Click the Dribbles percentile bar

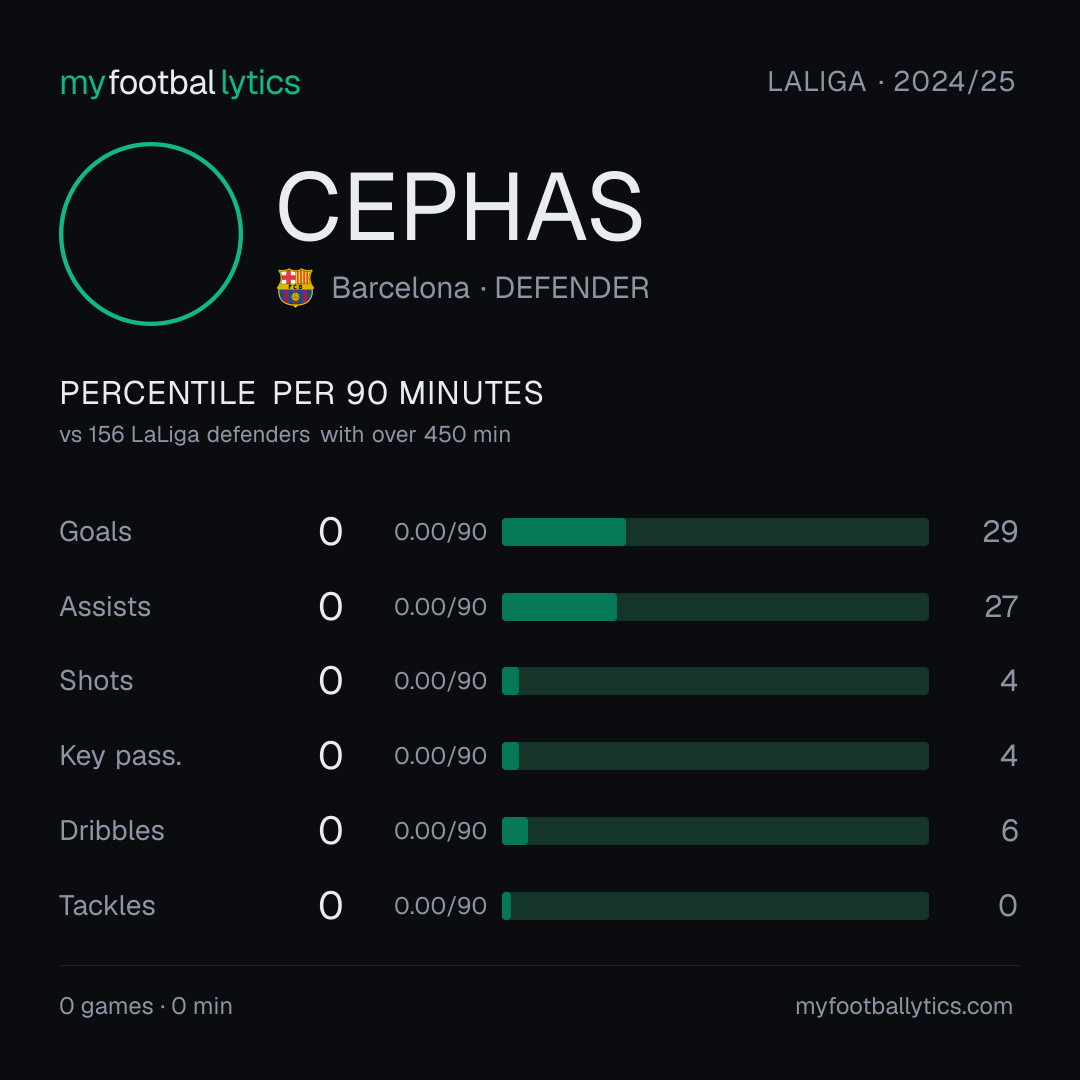(715, 831)
